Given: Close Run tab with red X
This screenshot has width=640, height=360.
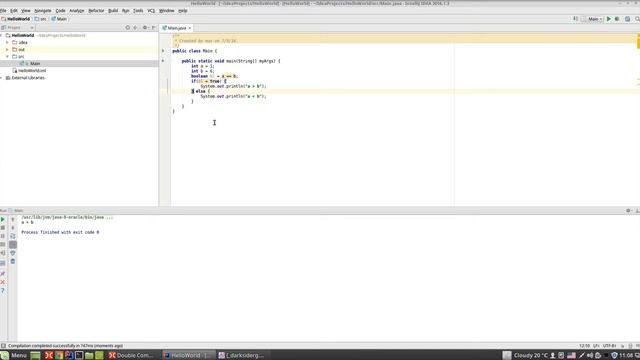Looking at the screenshot, I should pos(3,282).
